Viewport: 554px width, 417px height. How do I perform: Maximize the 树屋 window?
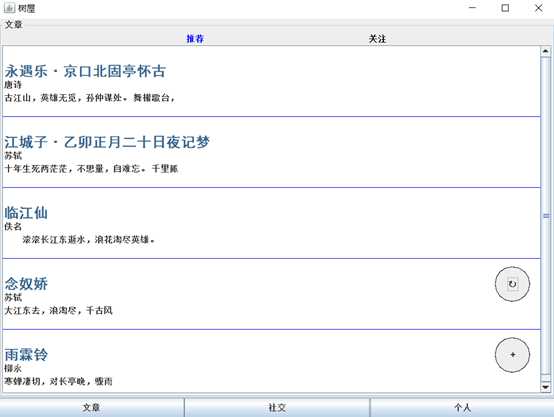505,8
